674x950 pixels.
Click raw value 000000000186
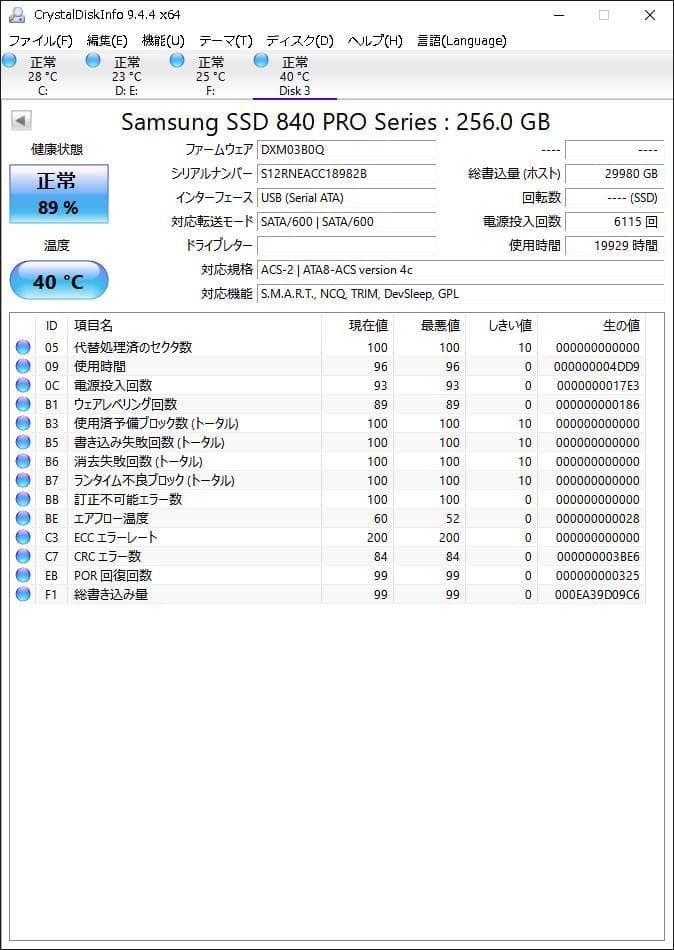click(596, 404)
